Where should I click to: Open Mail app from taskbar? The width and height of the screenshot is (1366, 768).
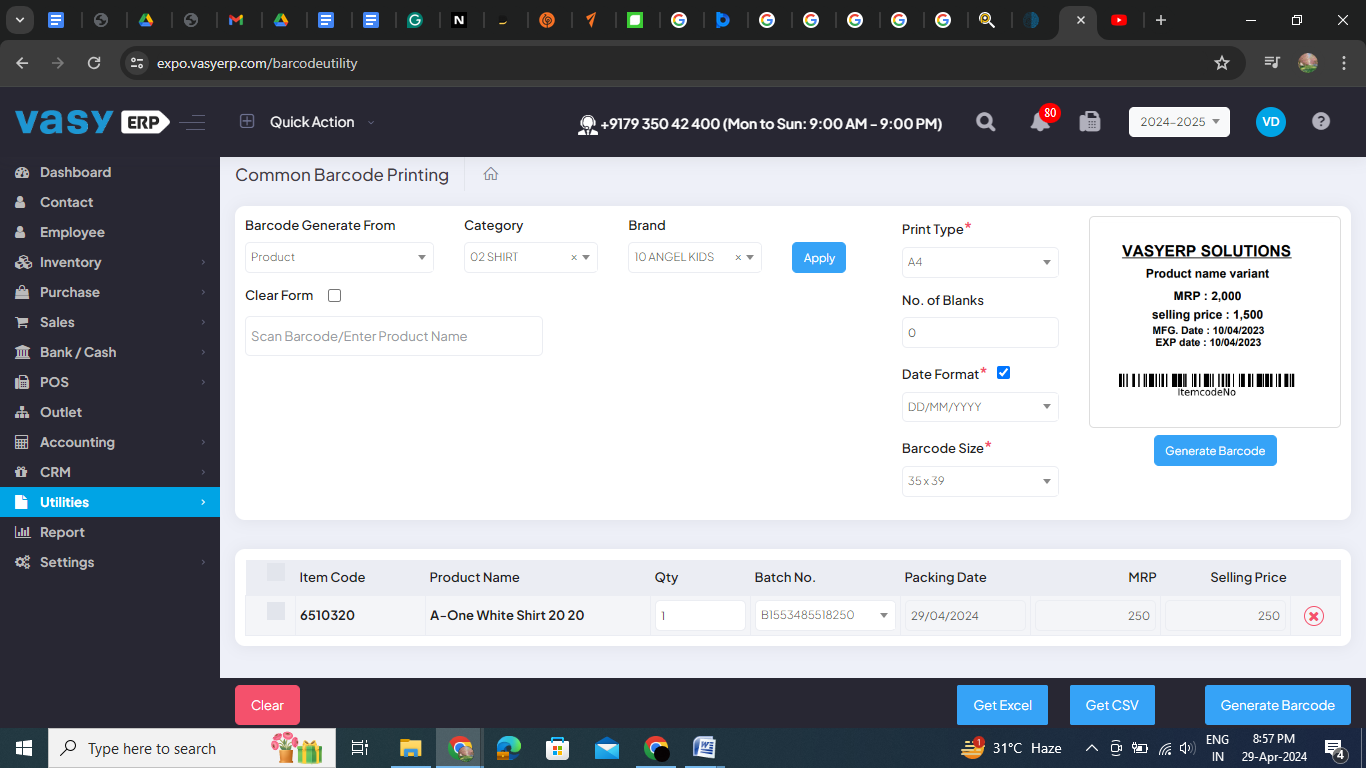(x=607, y=748)
